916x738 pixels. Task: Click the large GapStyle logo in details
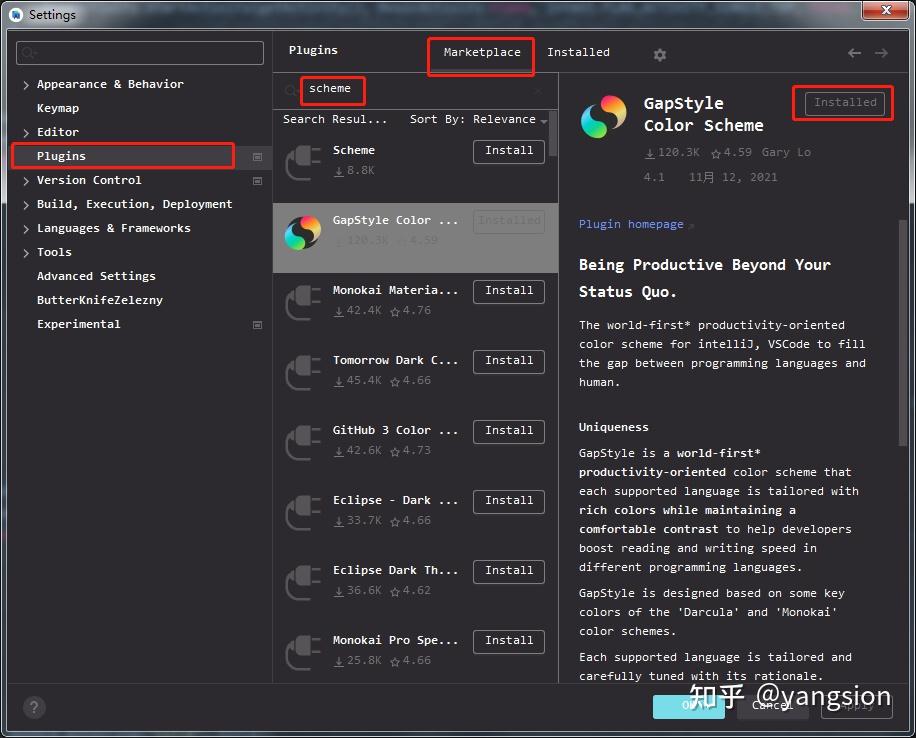(x=603, y=116)
